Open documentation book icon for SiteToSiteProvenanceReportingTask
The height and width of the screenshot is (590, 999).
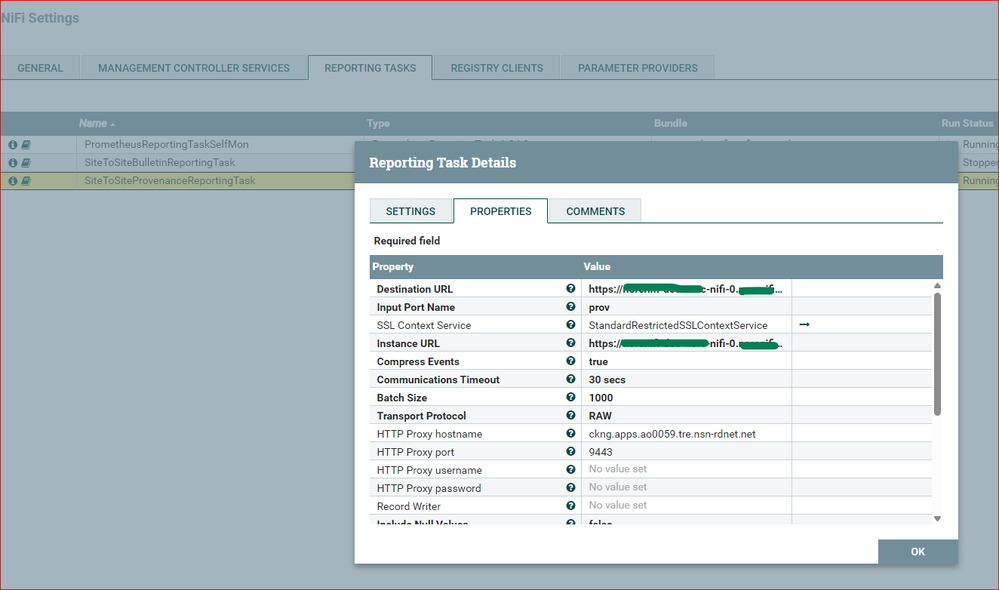25,181
